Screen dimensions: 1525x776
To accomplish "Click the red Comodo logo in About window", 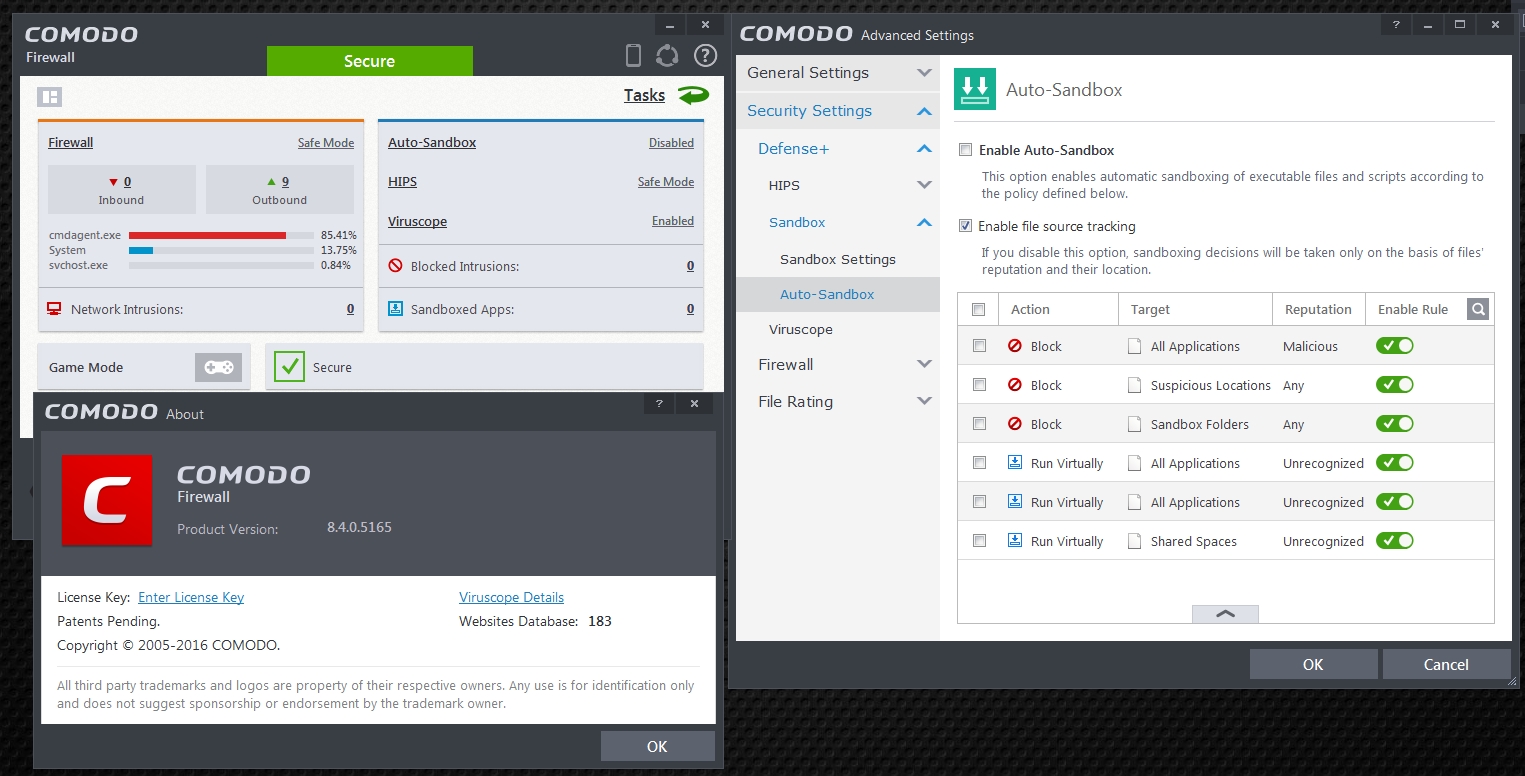I will (x=107, y=500).
